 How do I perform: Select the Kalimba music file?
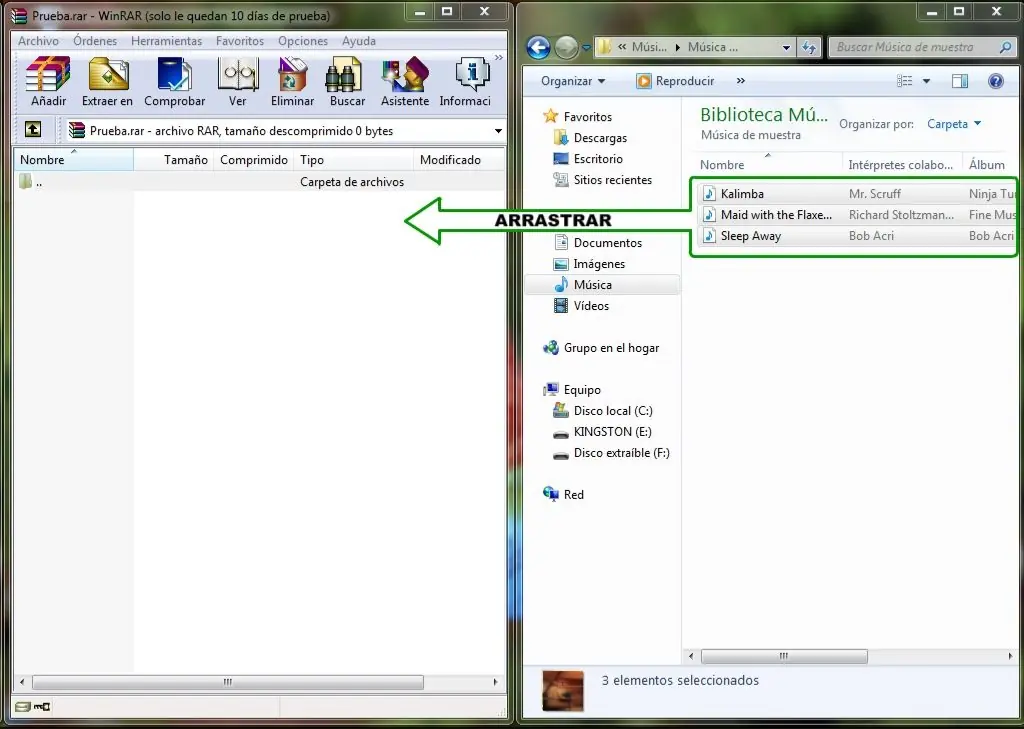point(856,193)
